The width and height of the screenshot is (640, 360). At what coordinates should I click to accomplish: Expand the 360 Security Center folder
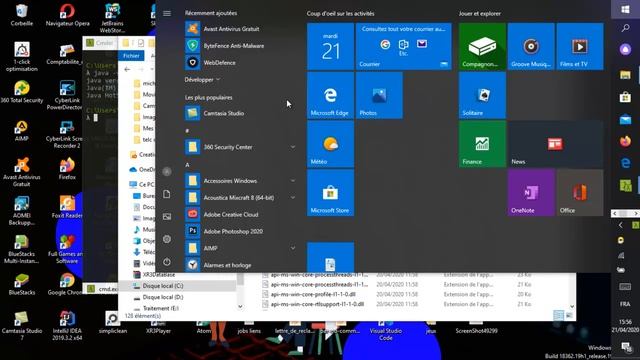[x=241, y=147]
